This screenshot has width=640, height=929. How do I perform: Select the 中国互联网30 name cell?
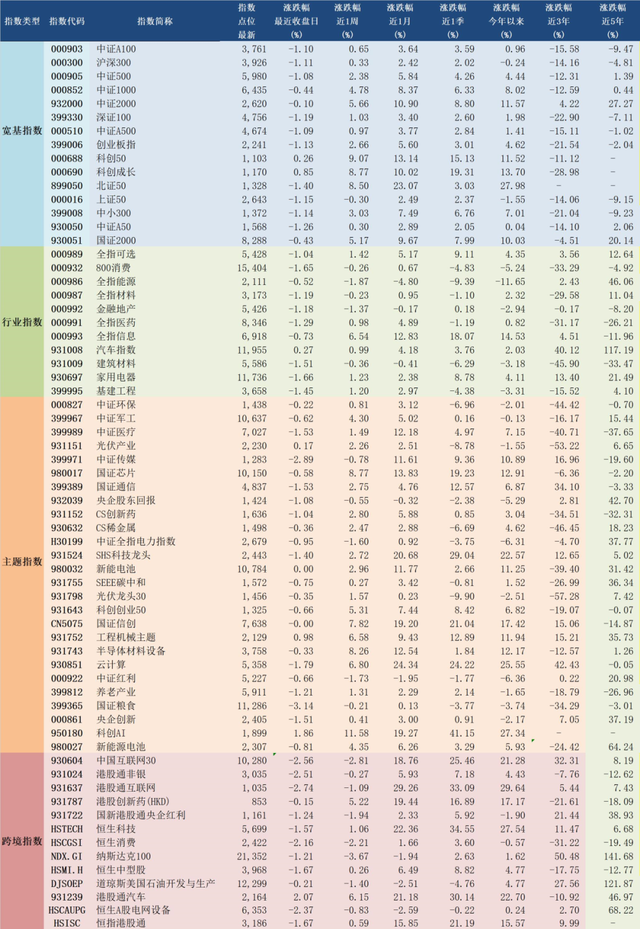[126, 760]
